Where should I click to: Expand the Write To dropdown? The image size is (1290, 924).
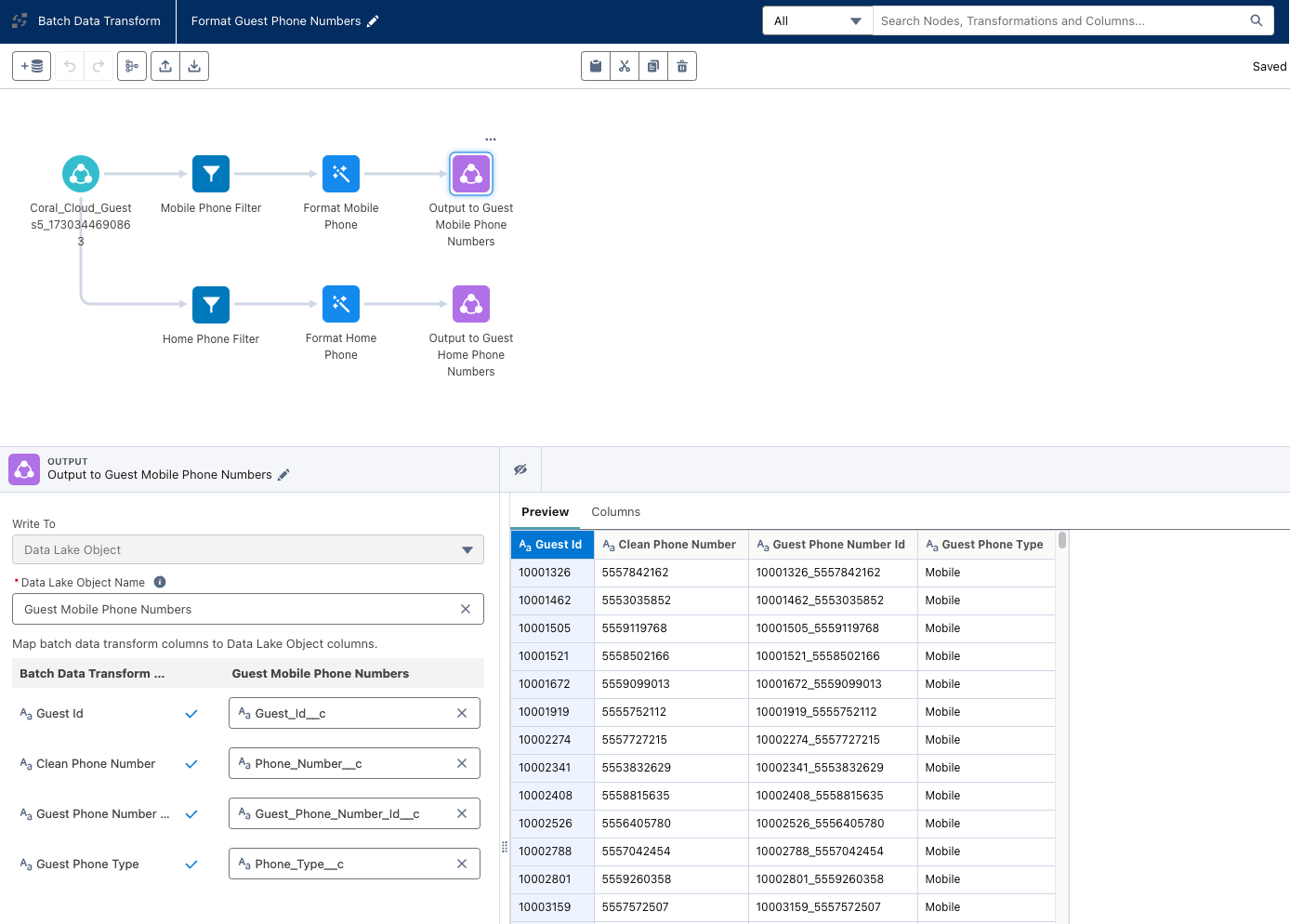point(248,549)
